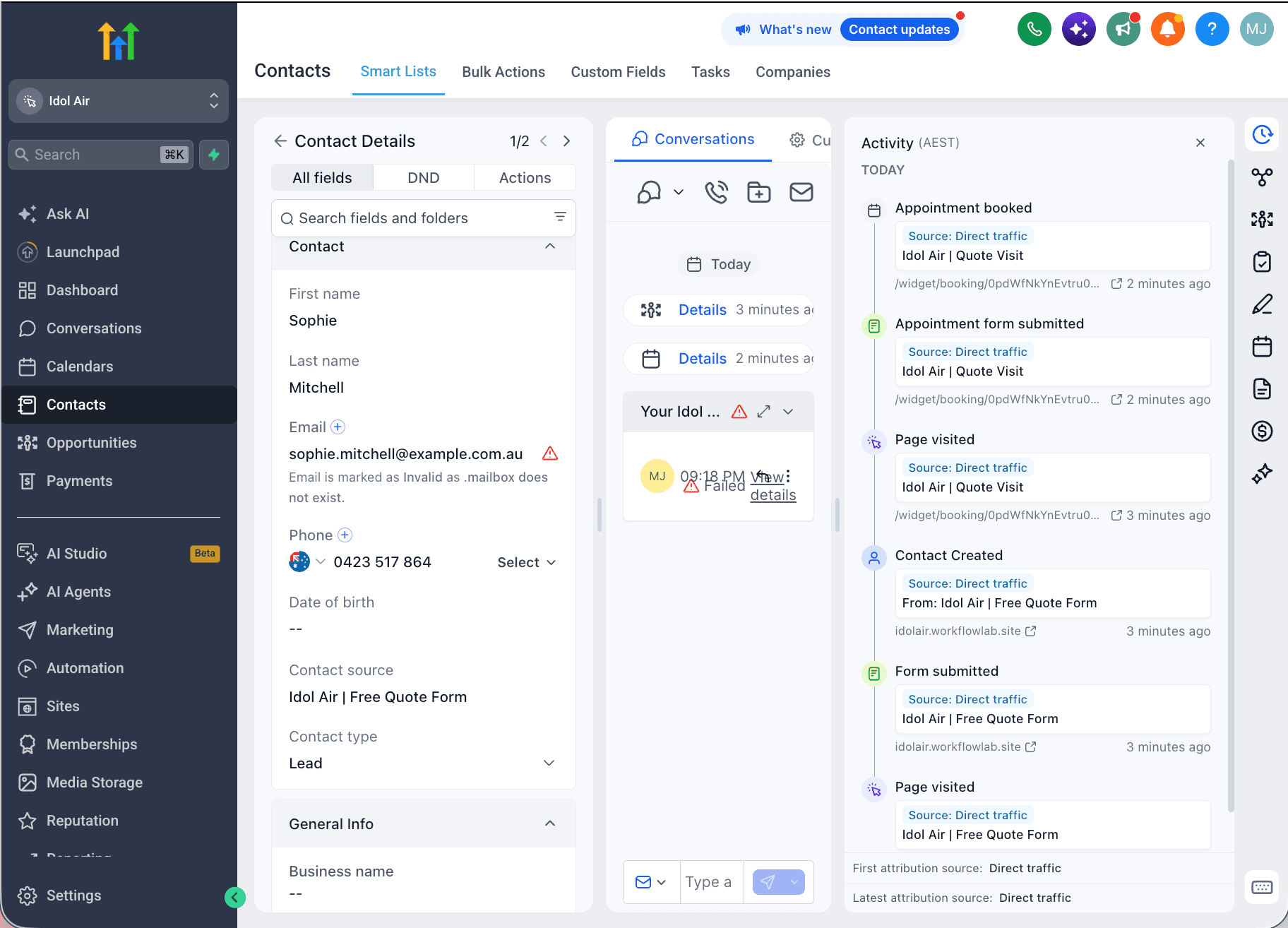Viewport: 1288px width, 928px height.
Task: Open the purple AI sparkle assistant icon
Action: coord(1078,29)
